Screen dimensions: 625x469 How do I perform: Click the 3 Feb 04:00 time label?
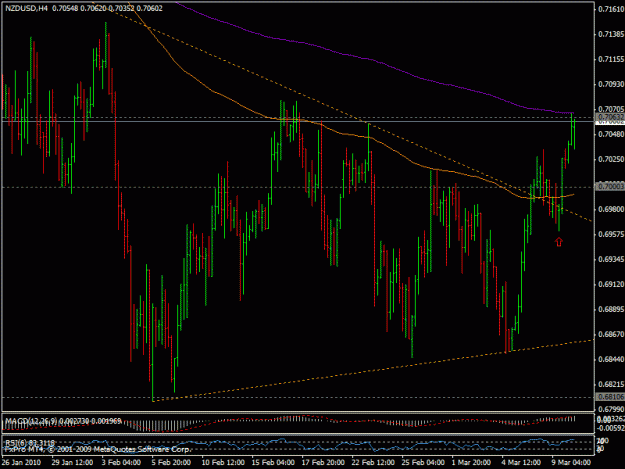(x=121, y=462)
